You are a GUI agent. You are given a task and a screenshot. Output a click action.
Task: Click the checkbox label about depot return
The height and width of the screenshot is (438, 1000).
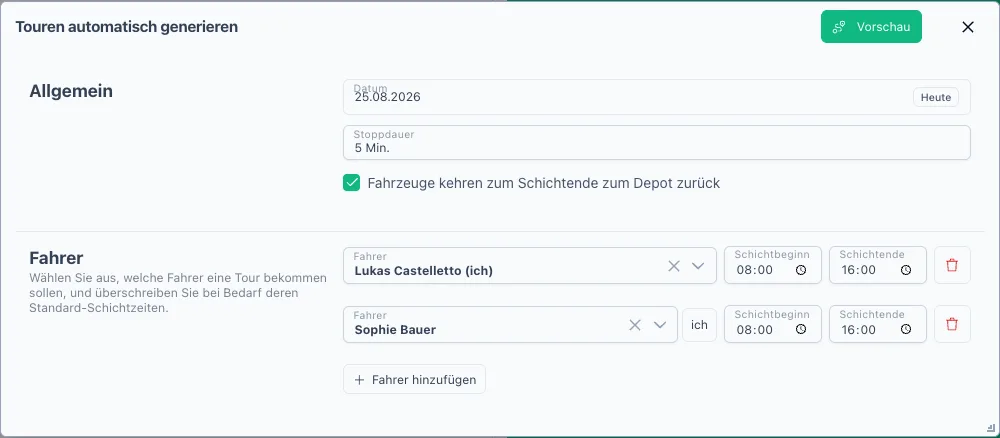click(x=543, y=184)
